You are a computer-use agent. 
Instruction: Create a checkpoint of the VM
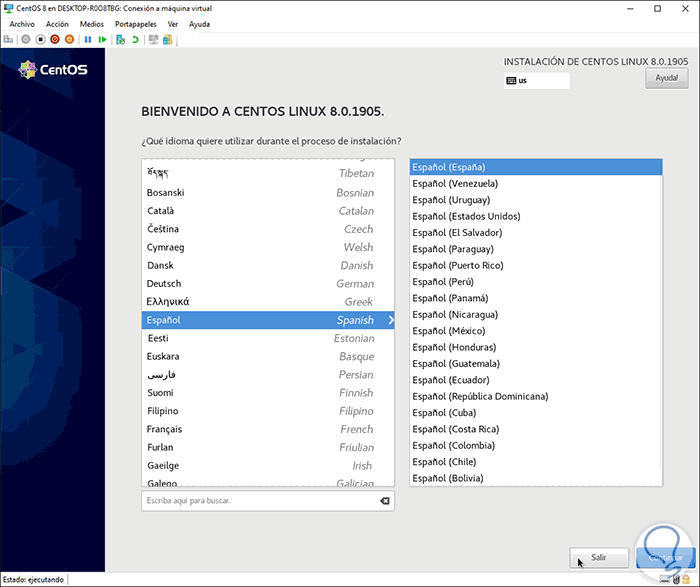point(120,40)
